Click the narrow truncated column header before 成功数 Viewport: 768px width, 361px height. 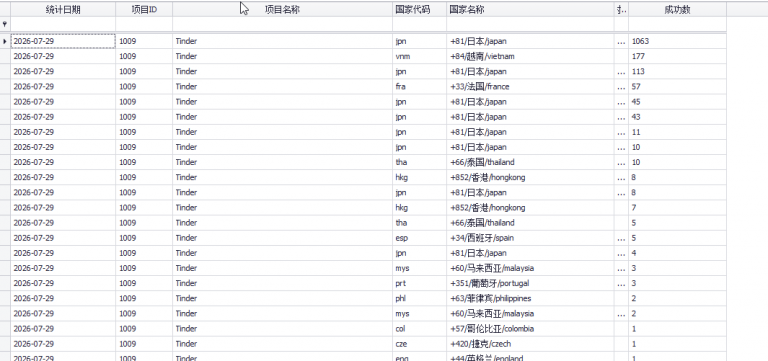tap(622, 9)
